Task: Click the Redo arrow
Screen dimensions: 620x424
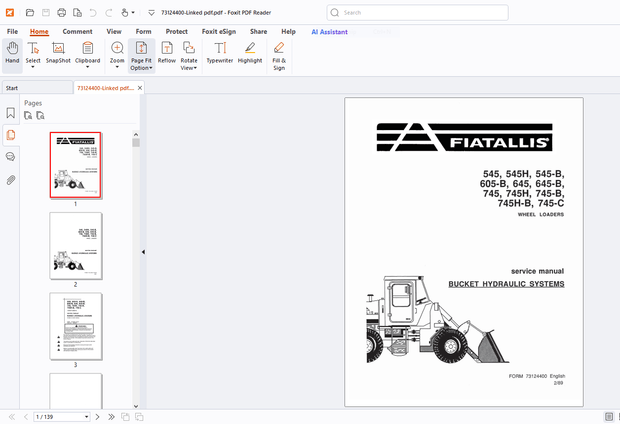Action: 109,13
